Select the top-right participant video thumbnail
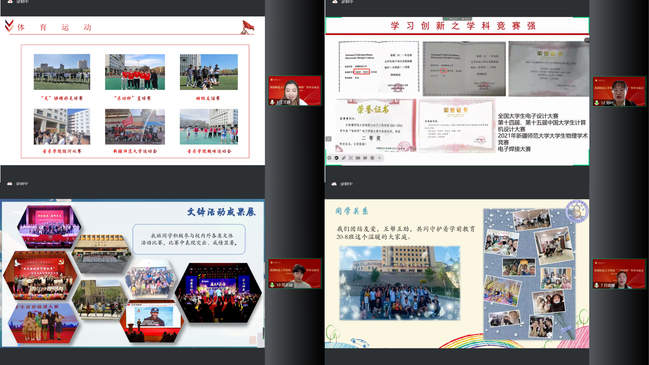Image resolution: width=649 pixels, height=365 pixels. pos(619,91)
